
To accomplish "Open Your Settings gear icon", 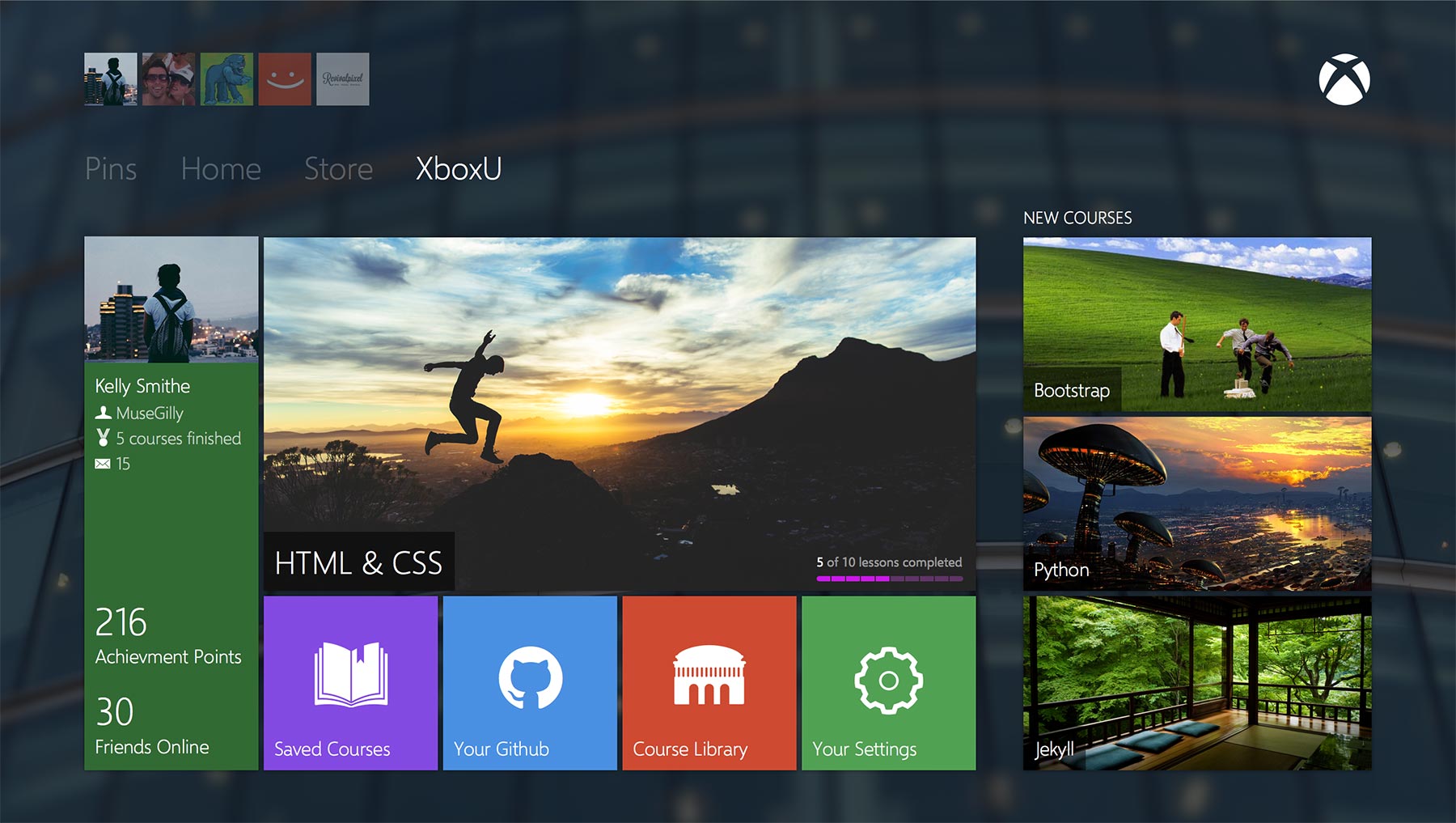I will 888,679.
